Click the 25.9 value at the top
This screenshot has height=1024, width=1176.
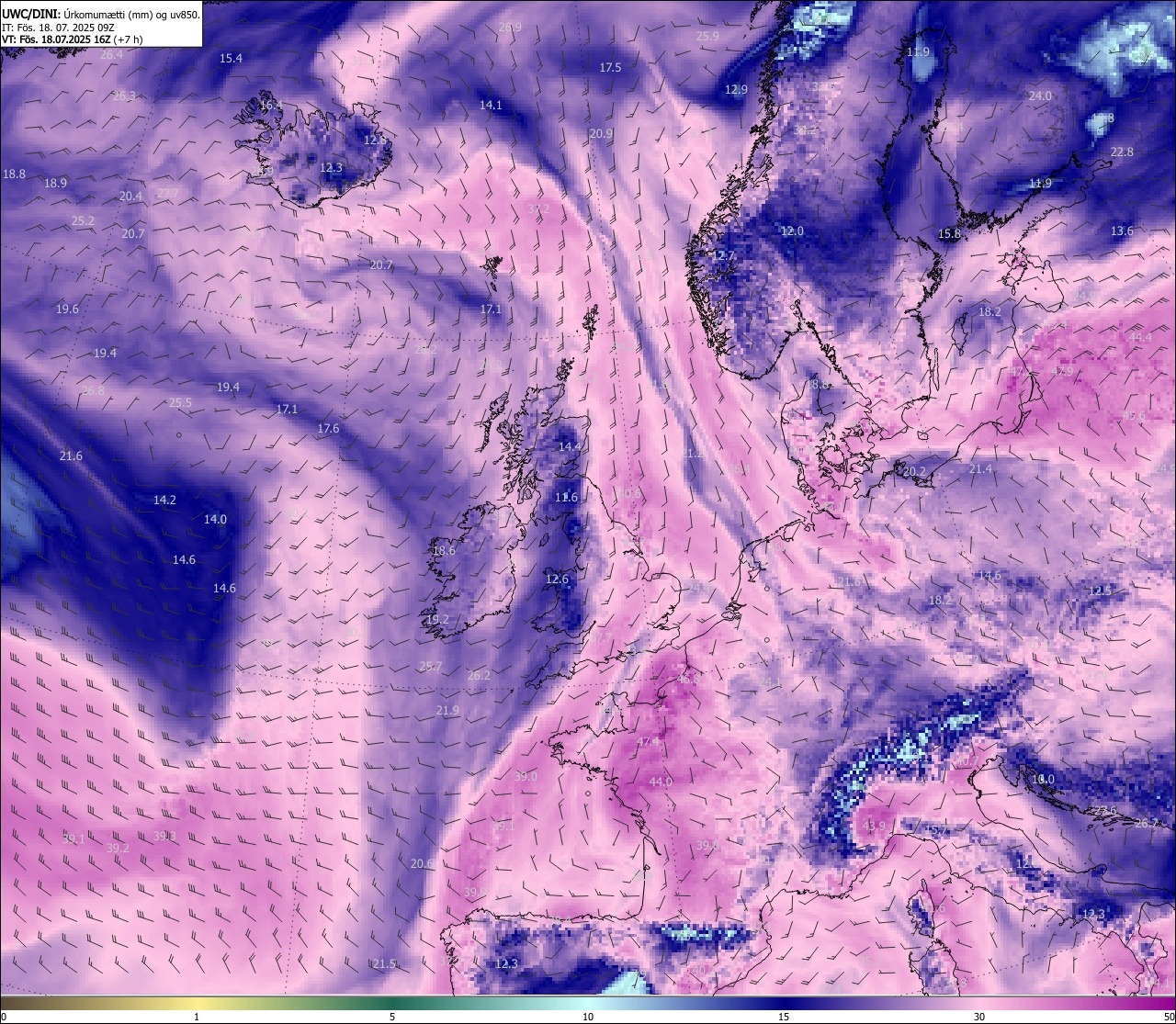(x=707, y=37)
